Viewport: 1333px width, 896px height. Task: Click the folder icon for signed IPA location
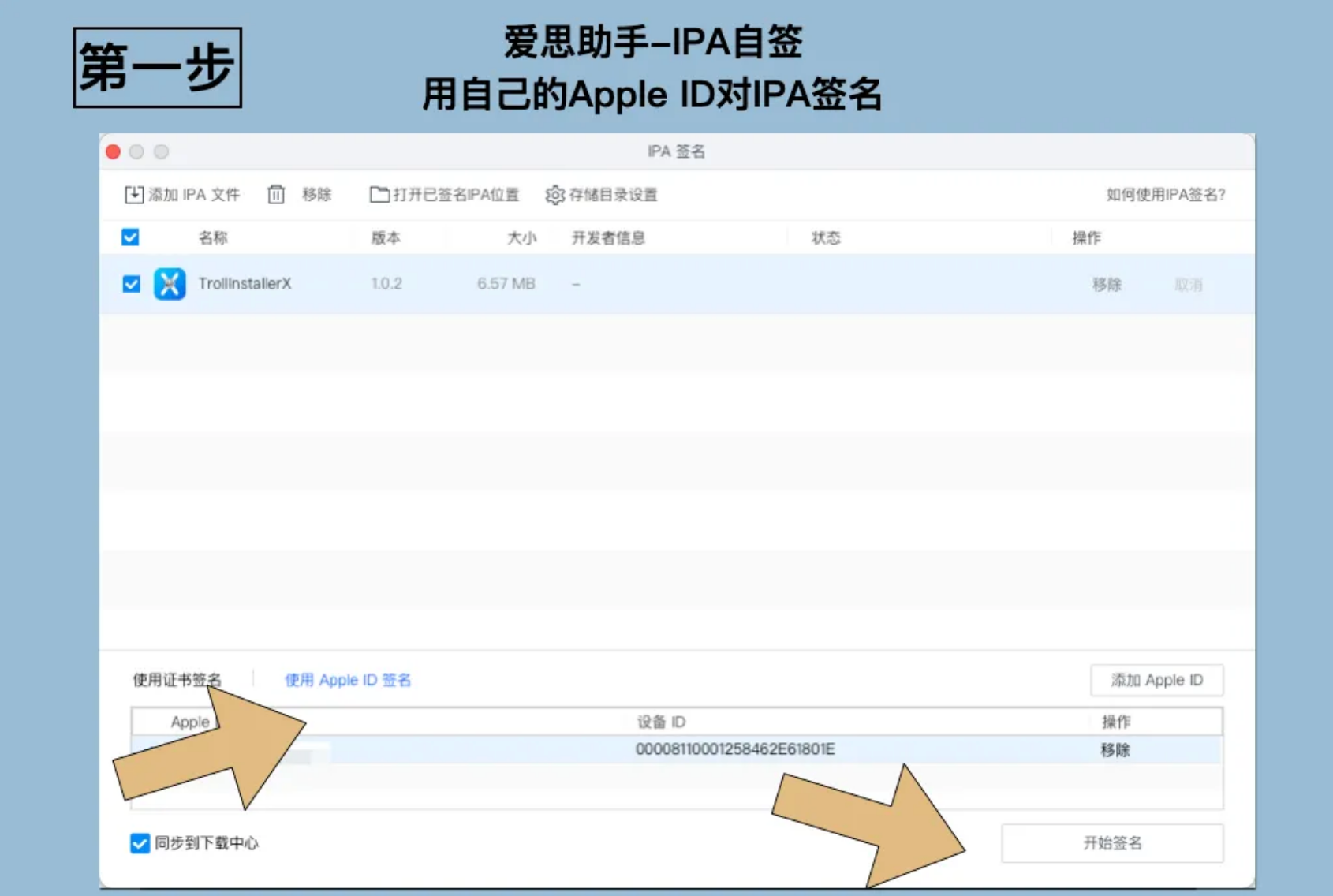pyautogui.click(x=379, y=195)
